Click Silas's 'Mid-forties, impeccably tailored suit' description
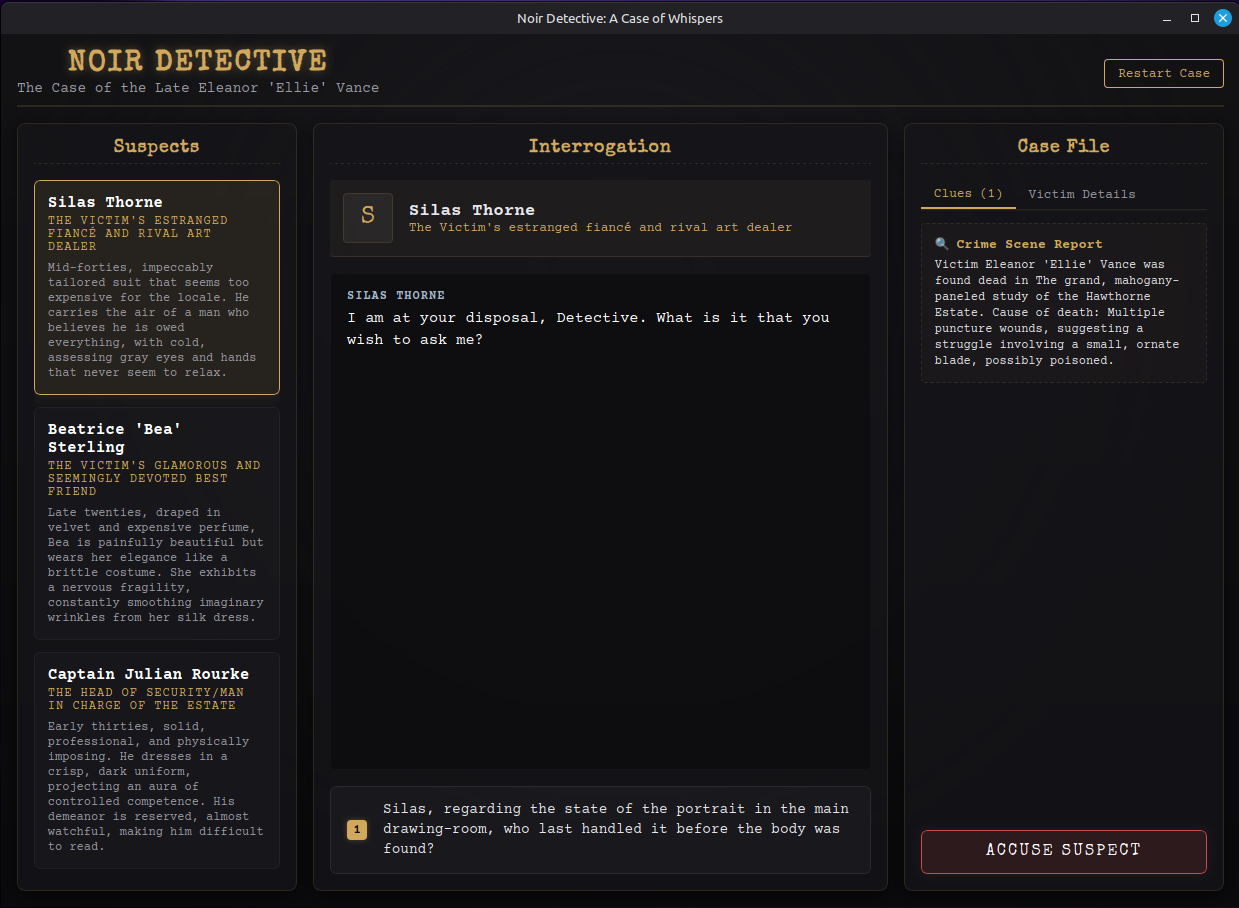This screenshot has width=1239, height=908. [x=152, y=320]
